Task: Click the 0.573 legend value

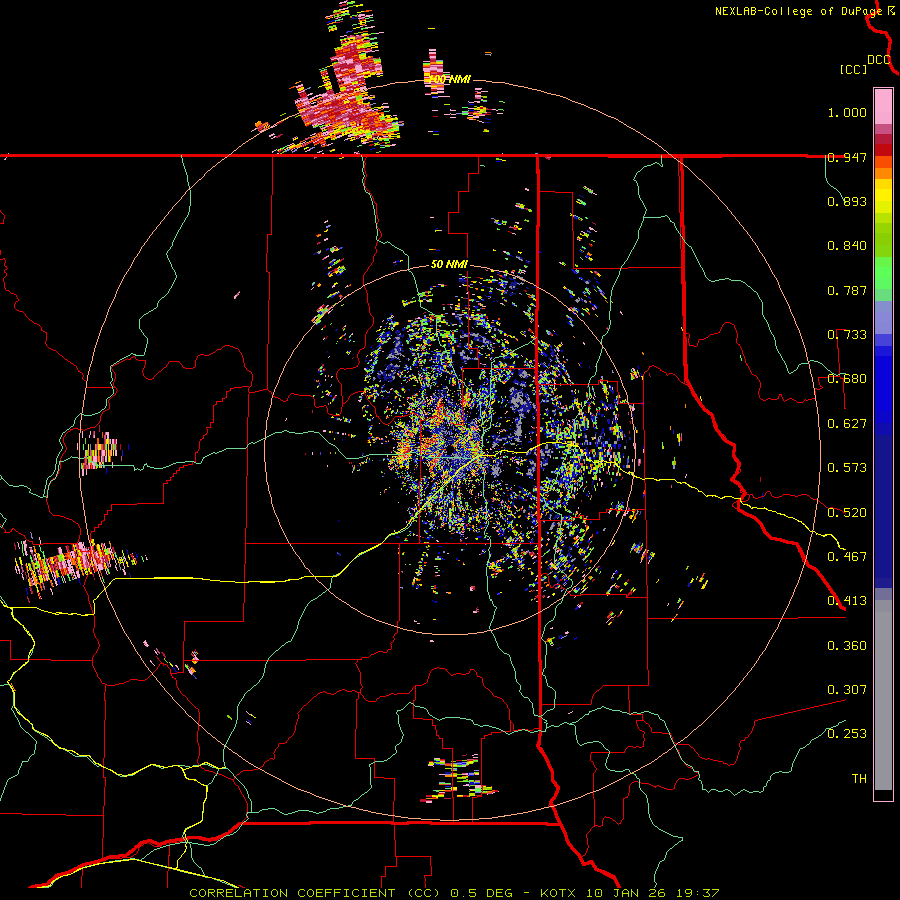Action: coord(847,468)
